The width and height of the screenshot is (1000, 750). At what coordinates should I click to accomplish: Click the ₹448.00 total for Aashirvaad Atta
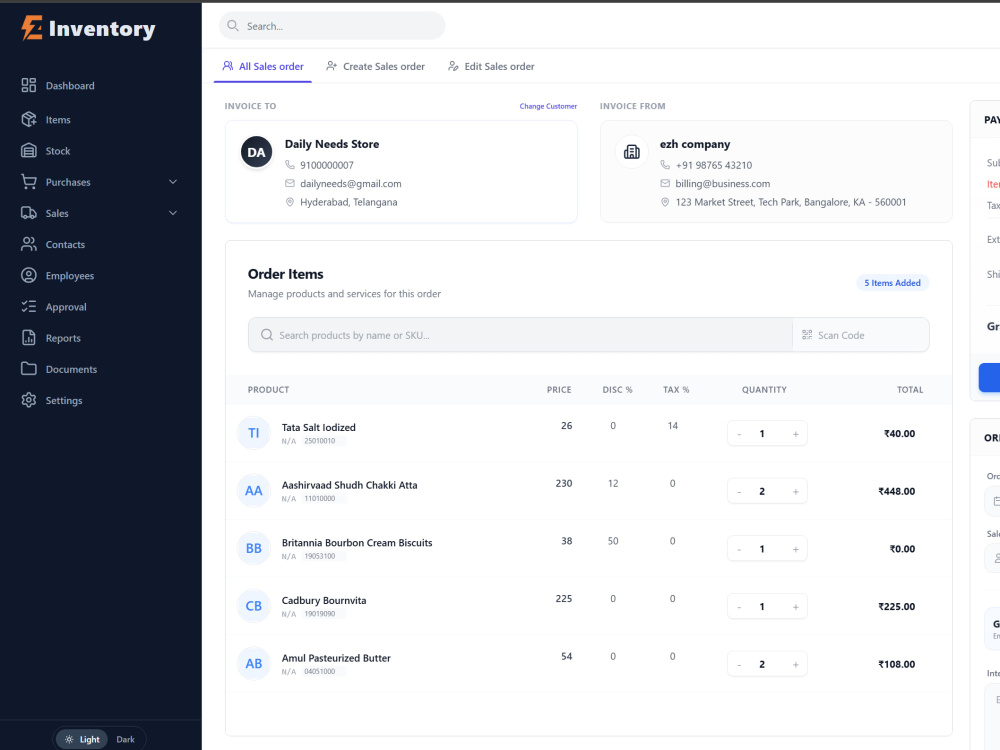coord(896,491)
